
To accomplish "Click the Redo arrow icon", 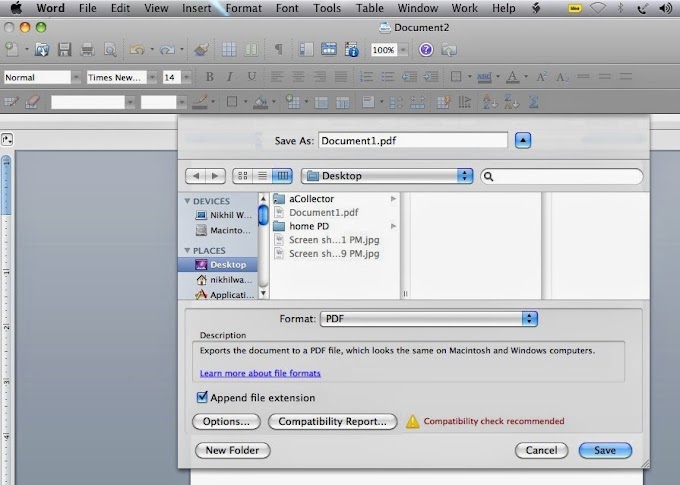I will [167, 50].
